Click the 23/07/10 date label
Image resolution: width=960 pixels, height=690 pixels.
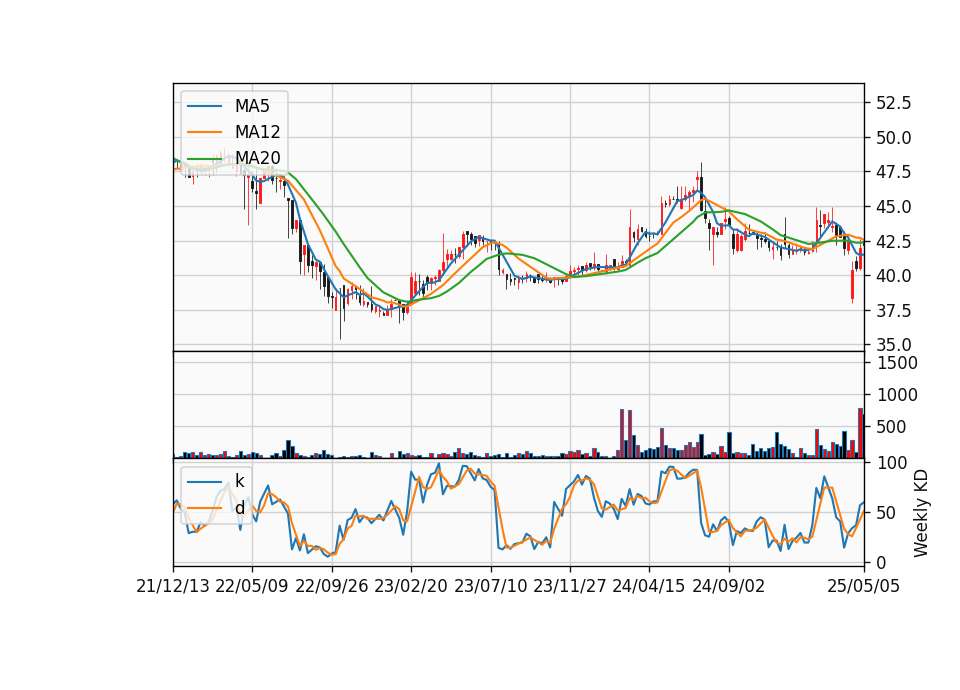pos(490,586)
